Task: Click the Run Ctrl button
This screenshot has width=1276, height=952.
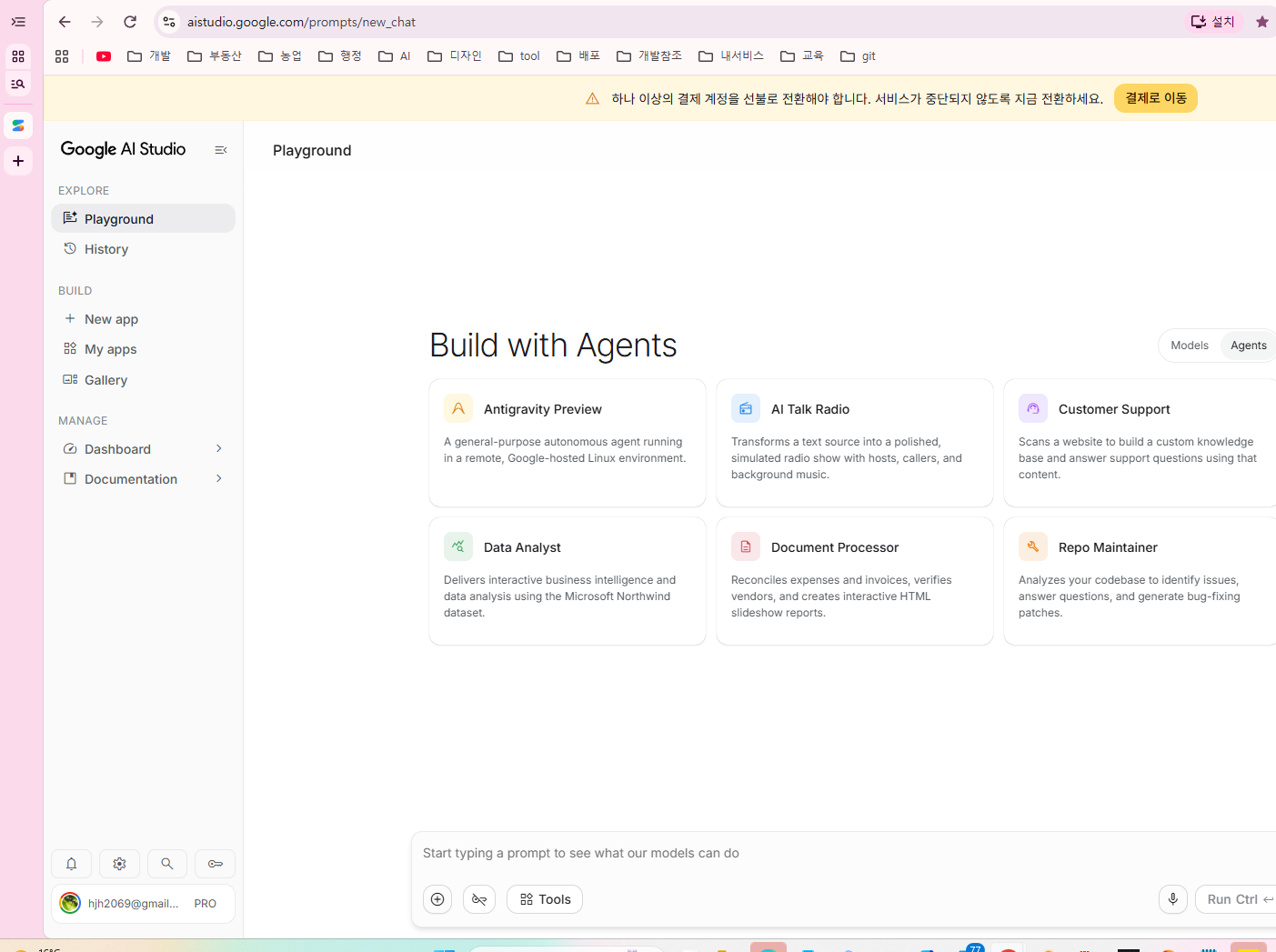Action: click(x=1237, y=899)
